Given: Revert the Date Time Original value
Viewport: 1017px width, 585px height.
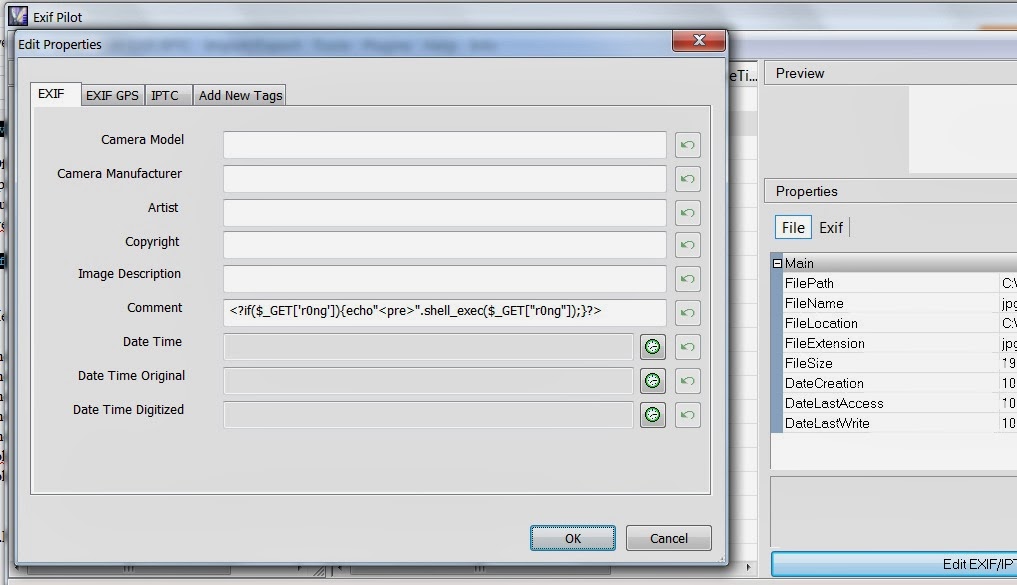Looking at the screenshot, I should pyautogui.click(x=688, y=381).
